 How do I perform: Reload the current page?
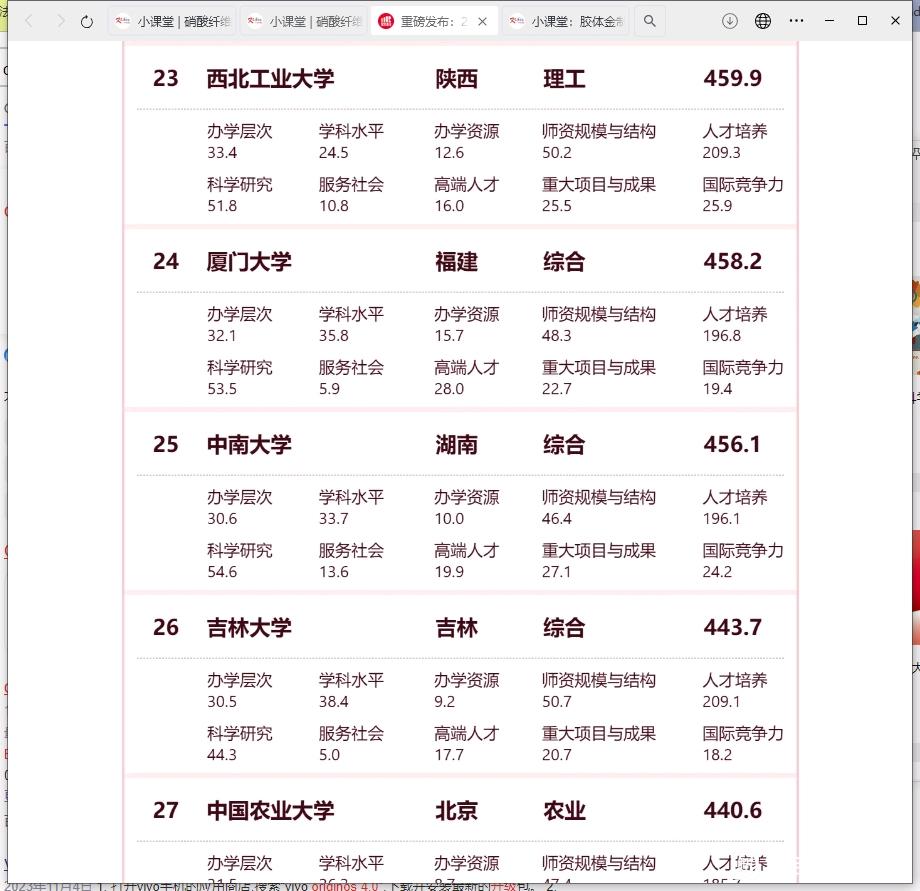pyautogui.click(x=87, y=22)
